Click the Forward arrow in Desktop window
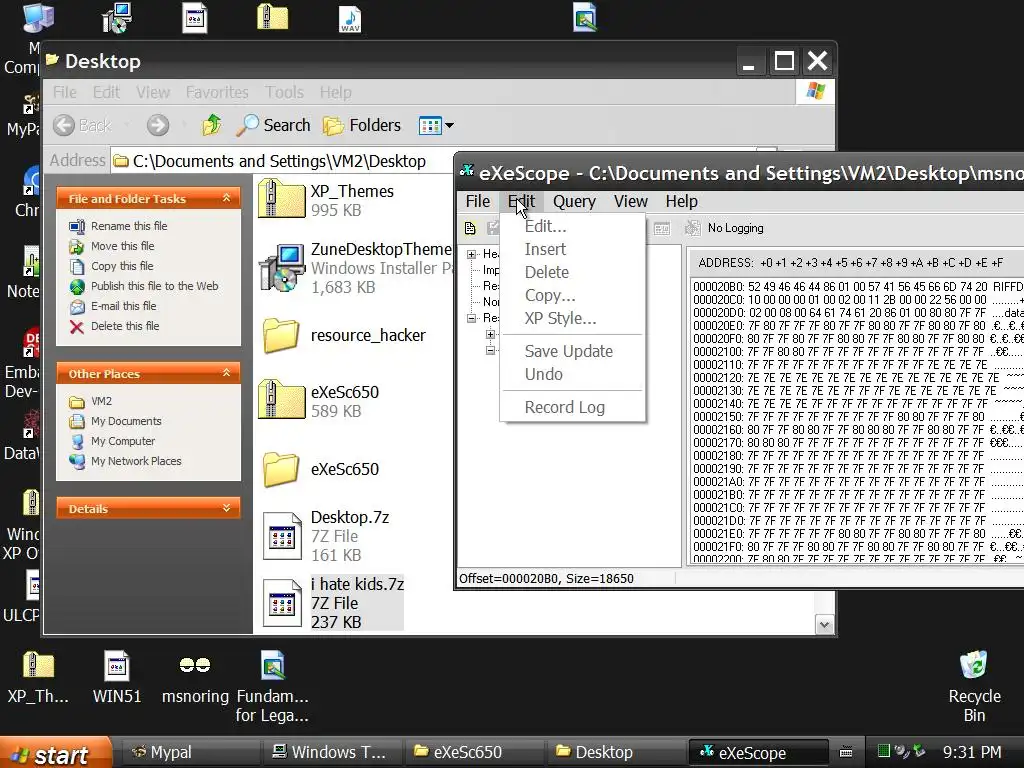Image resolution: width=1024 pixels, height=768 pixels. click(157, 125)
